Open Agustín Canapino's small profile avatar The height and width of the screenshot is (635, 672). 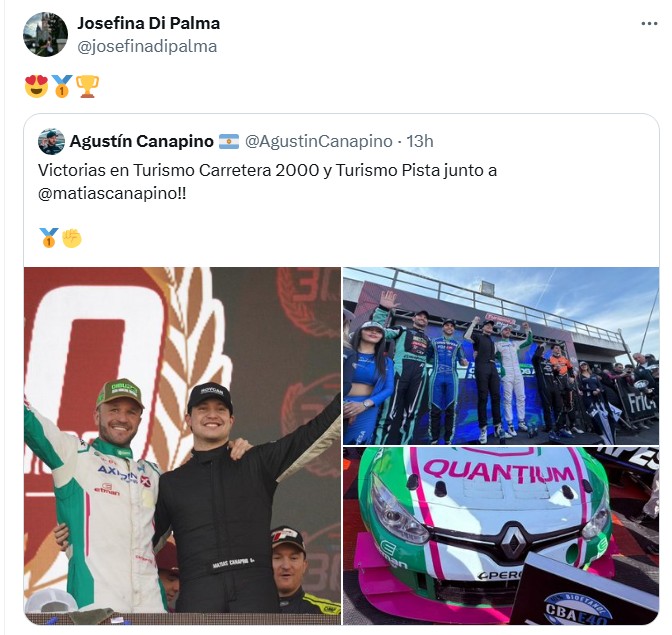click(51, 141)
